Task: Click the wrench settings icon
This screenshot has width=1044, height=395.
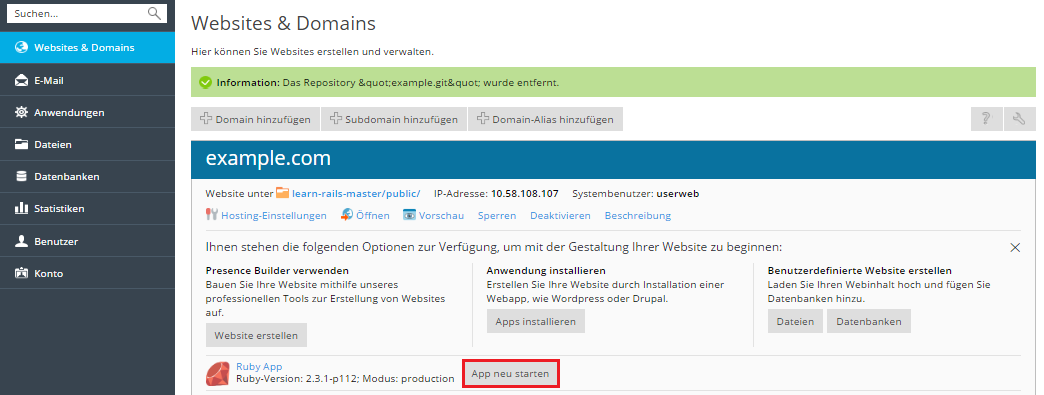Action: click(x=1019, y=119)
